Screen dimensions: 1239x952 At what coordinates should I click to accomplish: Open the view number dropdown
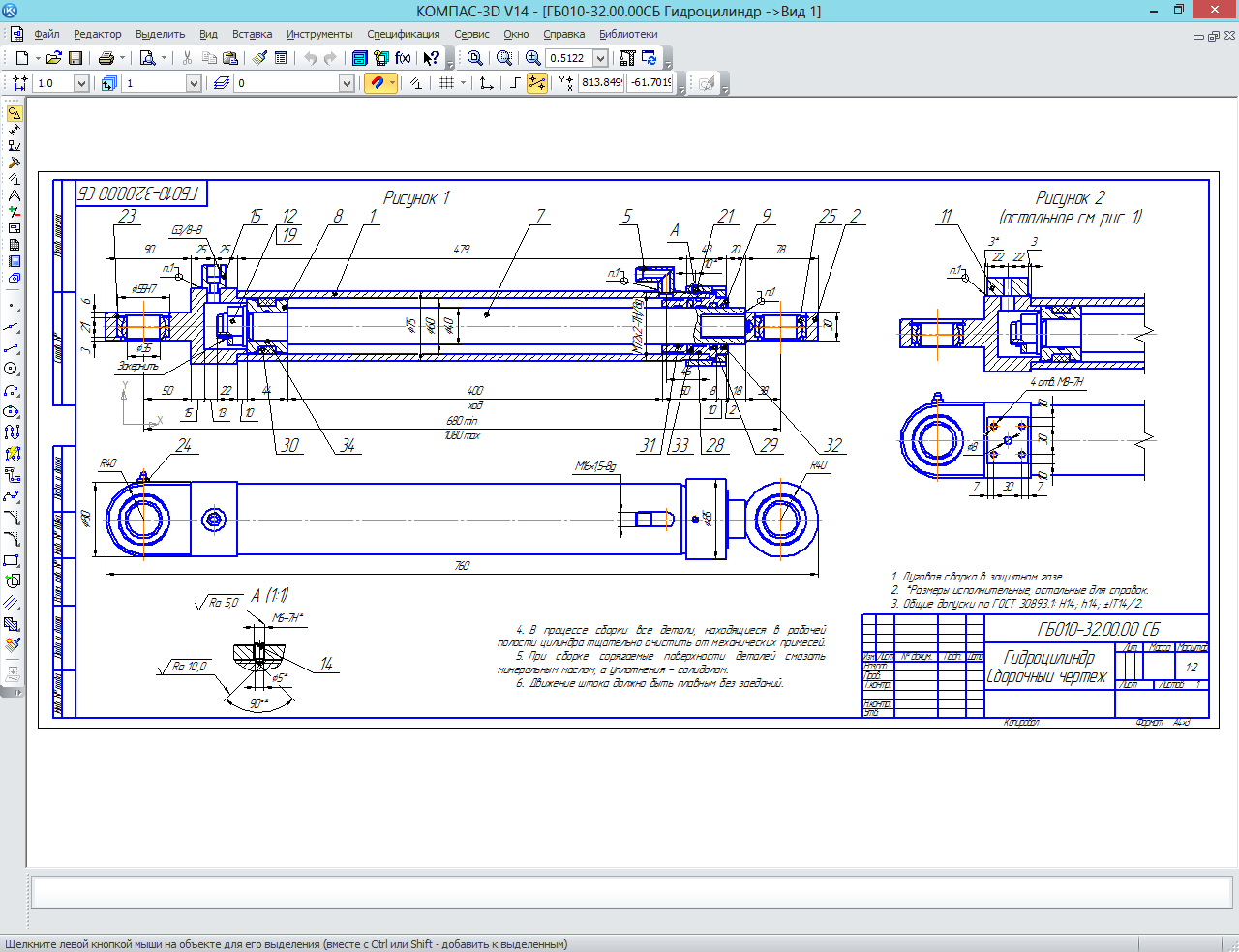tap(194, 83)
